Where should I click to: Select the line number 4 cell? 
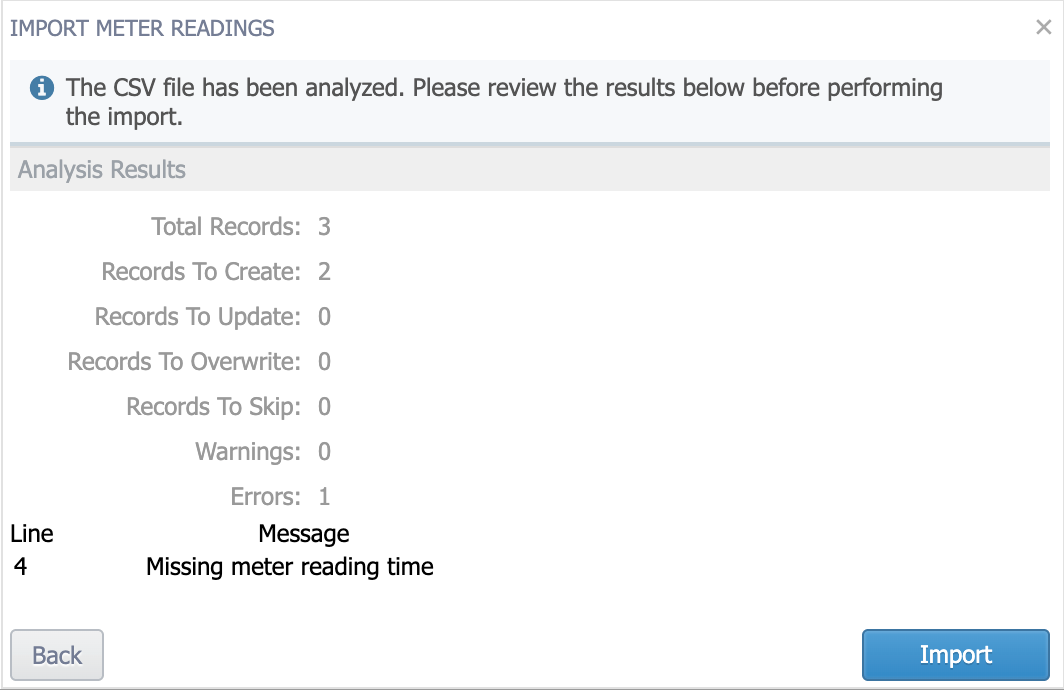(x=20, y=567)
